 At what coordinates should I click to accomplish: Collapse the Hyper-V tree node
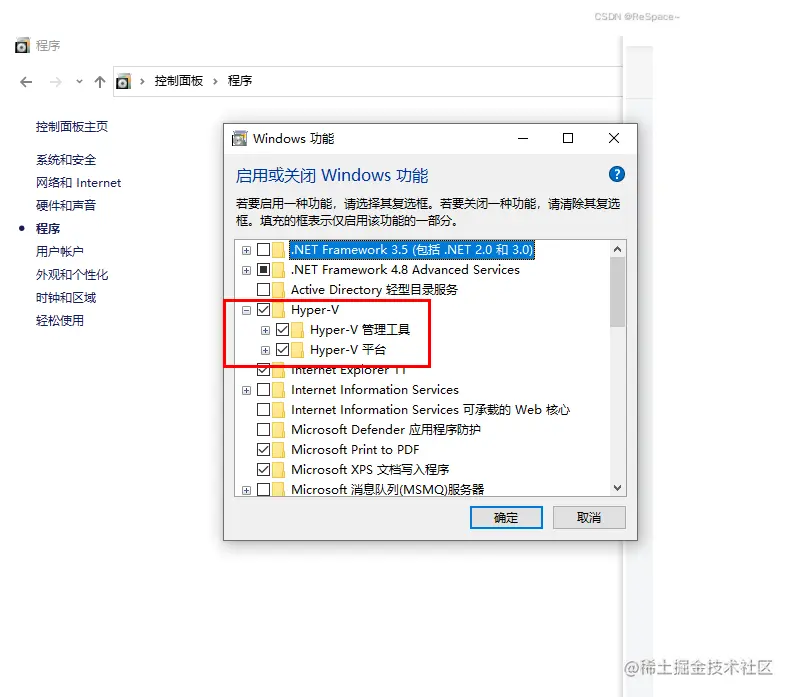point(246,310)
